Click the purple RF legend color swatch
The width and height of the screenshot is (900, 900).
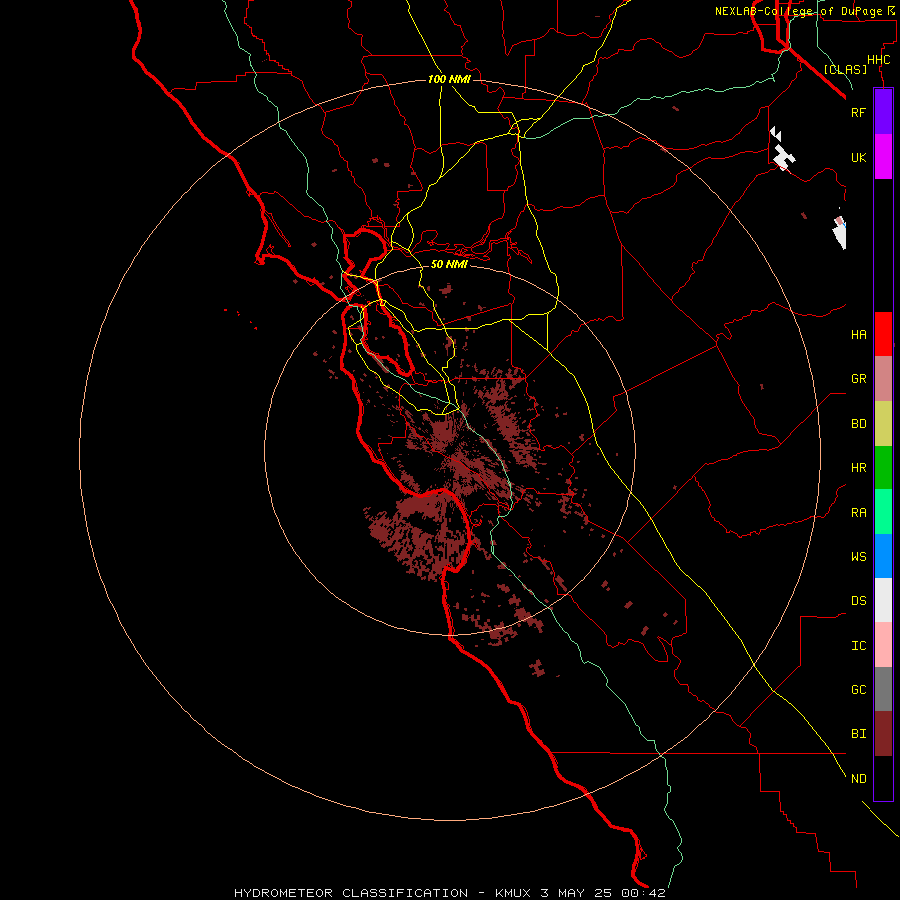click(883, 112)
